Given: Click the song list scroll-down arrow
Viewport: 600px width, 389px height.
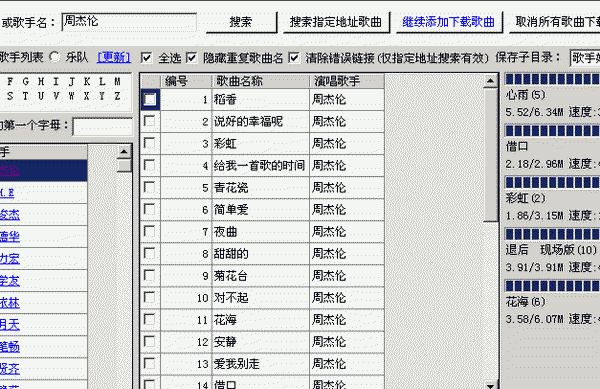Looking at the screenshot, I should point(490,385).
